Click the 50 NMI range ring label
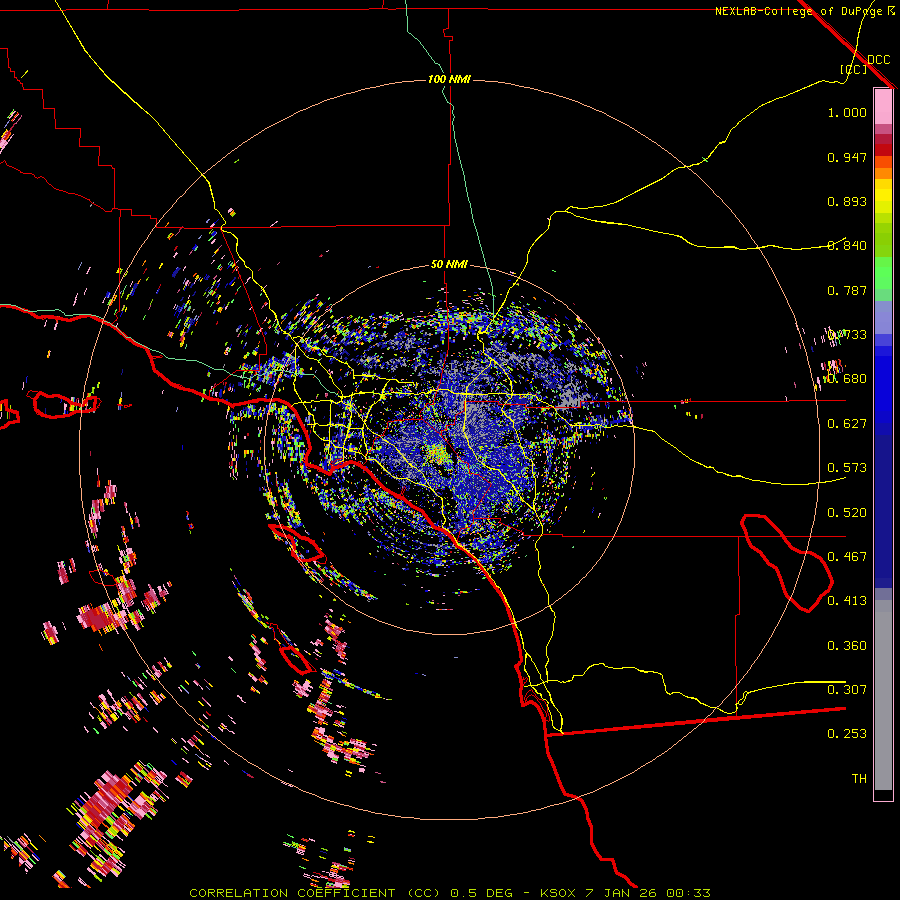Viewport: 900px width, 900px height. tap(449, 264)
